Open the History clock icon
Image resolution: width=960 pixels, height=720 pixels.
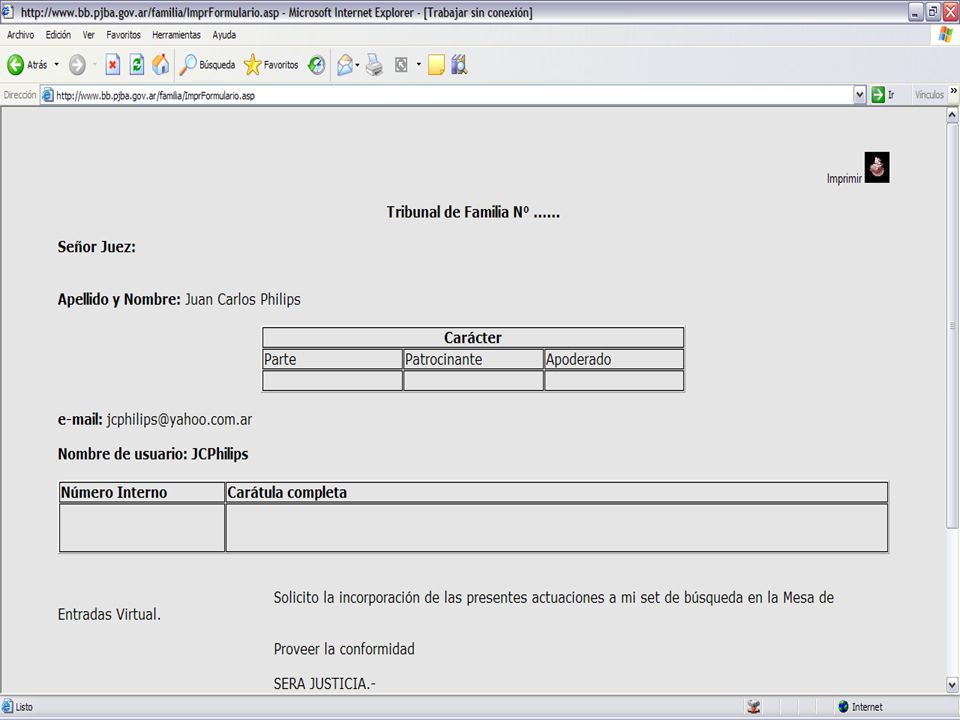[x=317, y=64]
